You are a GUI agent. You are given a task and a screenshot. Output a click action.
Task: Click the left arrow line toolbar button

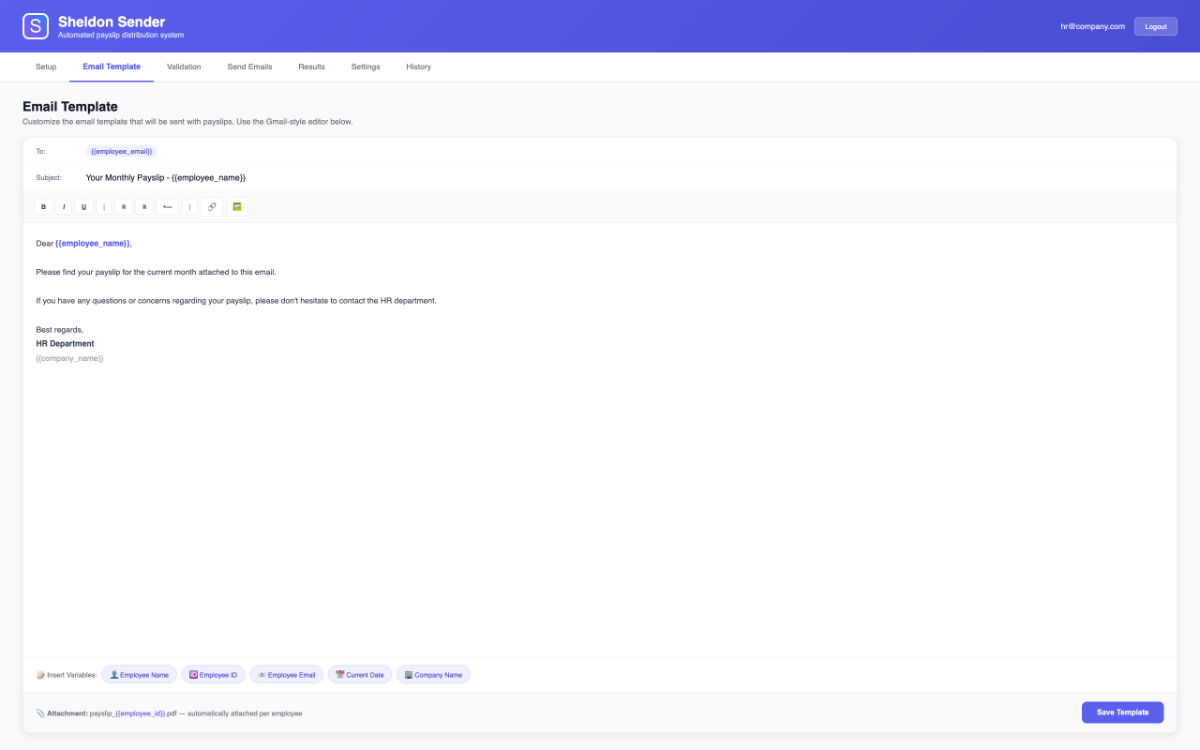coord(167,206)
